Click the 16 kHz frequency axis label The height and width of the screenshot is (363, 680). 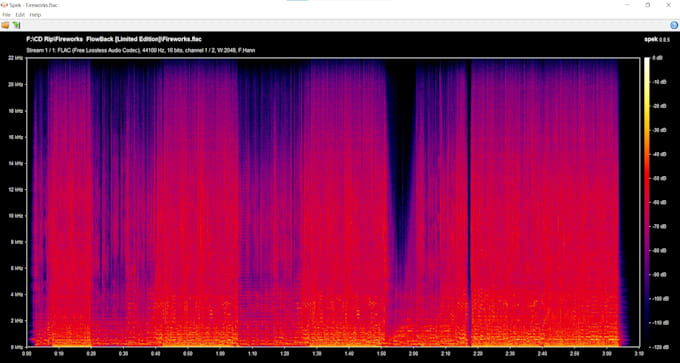coord(16,137)
